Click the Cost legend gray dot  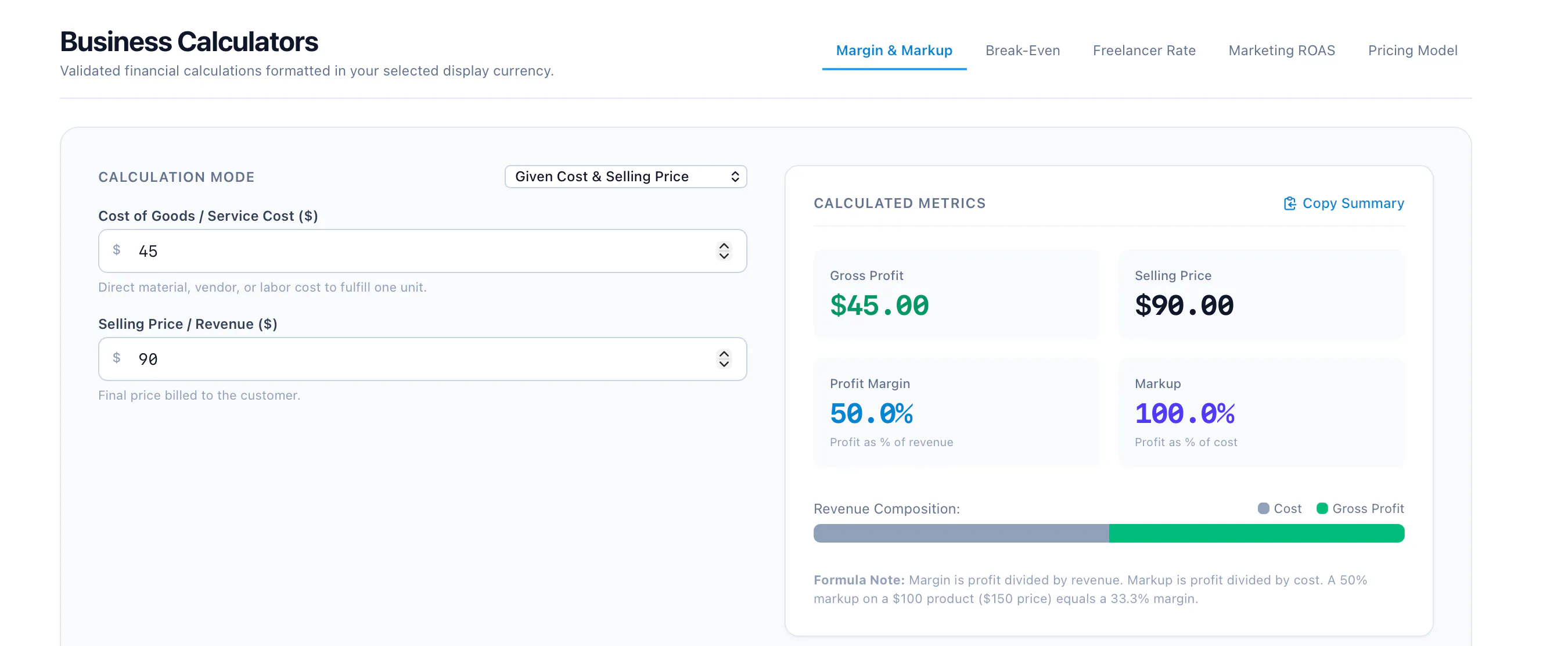pos(1263,508)
